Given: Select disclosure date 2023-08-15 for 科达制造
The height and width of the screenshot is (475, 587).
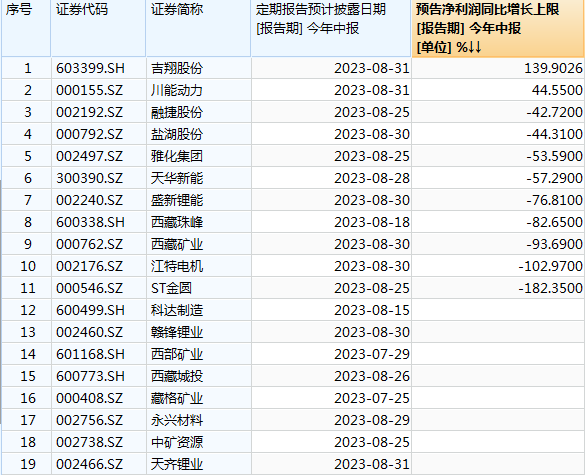Looking at the screenshot, I should [372, 310].
